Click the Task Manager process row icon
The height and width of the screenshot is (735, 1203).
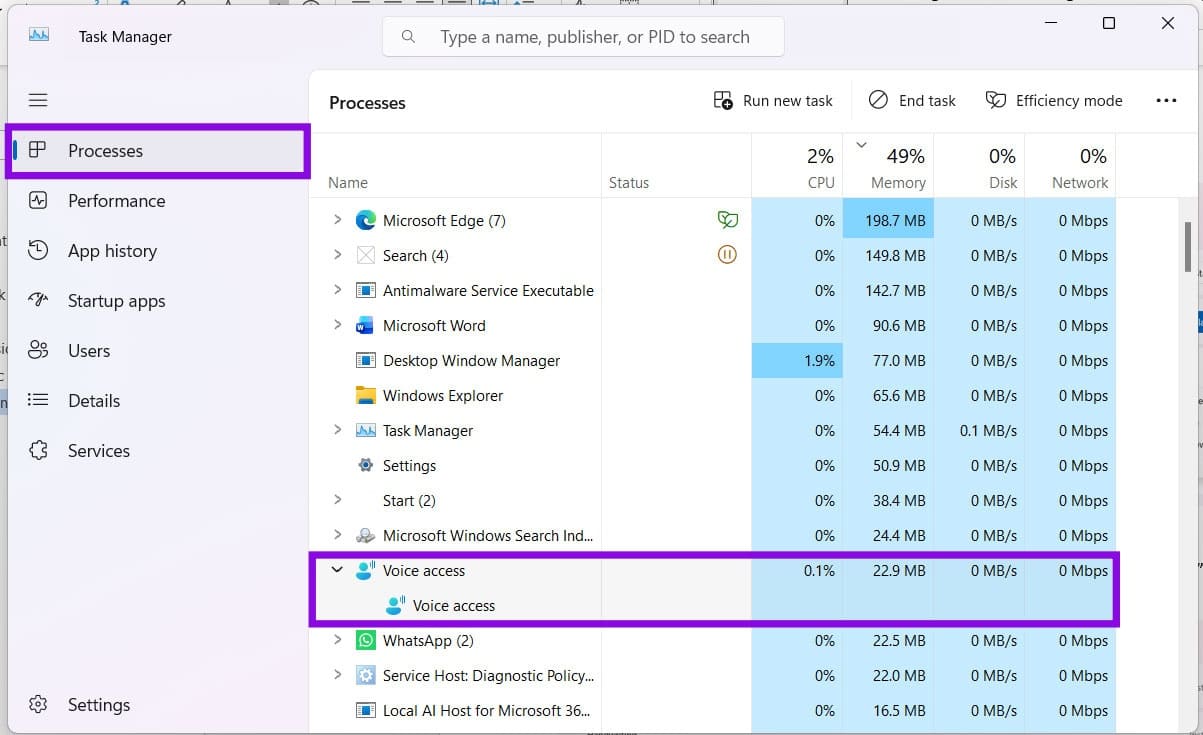click(x=366, y=430)
